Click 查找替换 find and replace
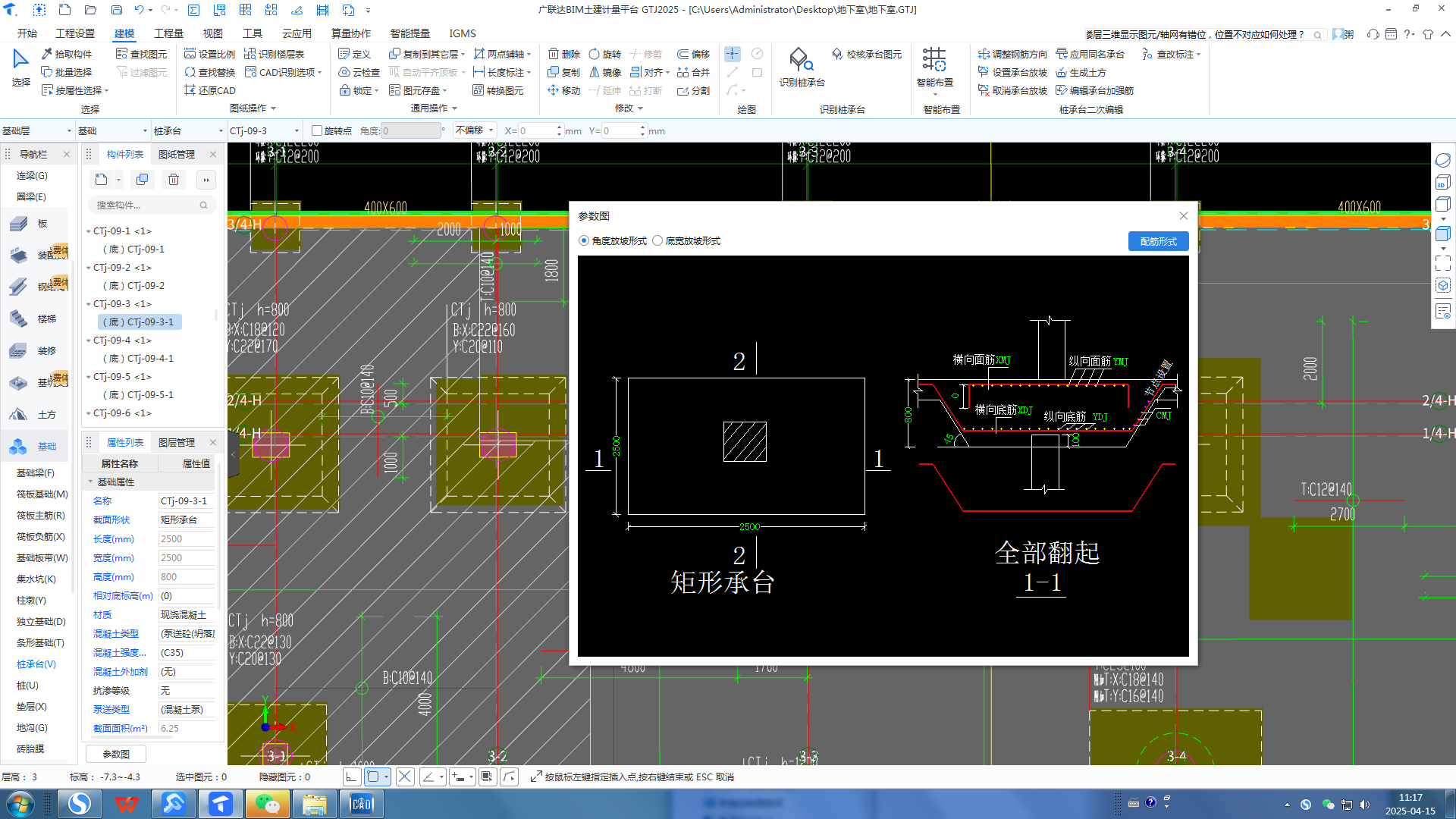This screenshot has height=819, width=1456. (210, 72)
